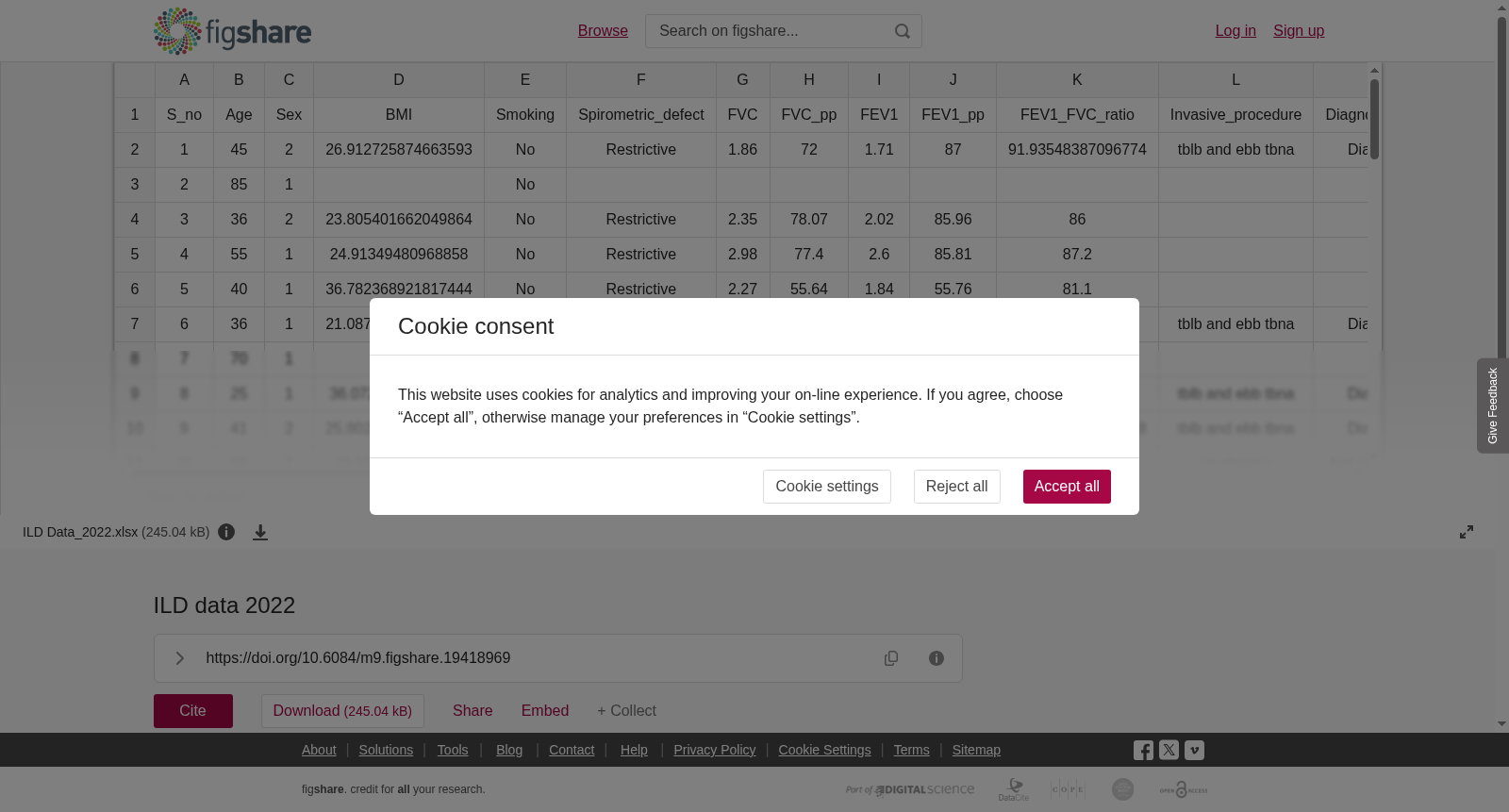Image resolution: width=1509 pixels, height=812 pixels.
Task: Click the DOI URL text
Action: click(358, 658)
